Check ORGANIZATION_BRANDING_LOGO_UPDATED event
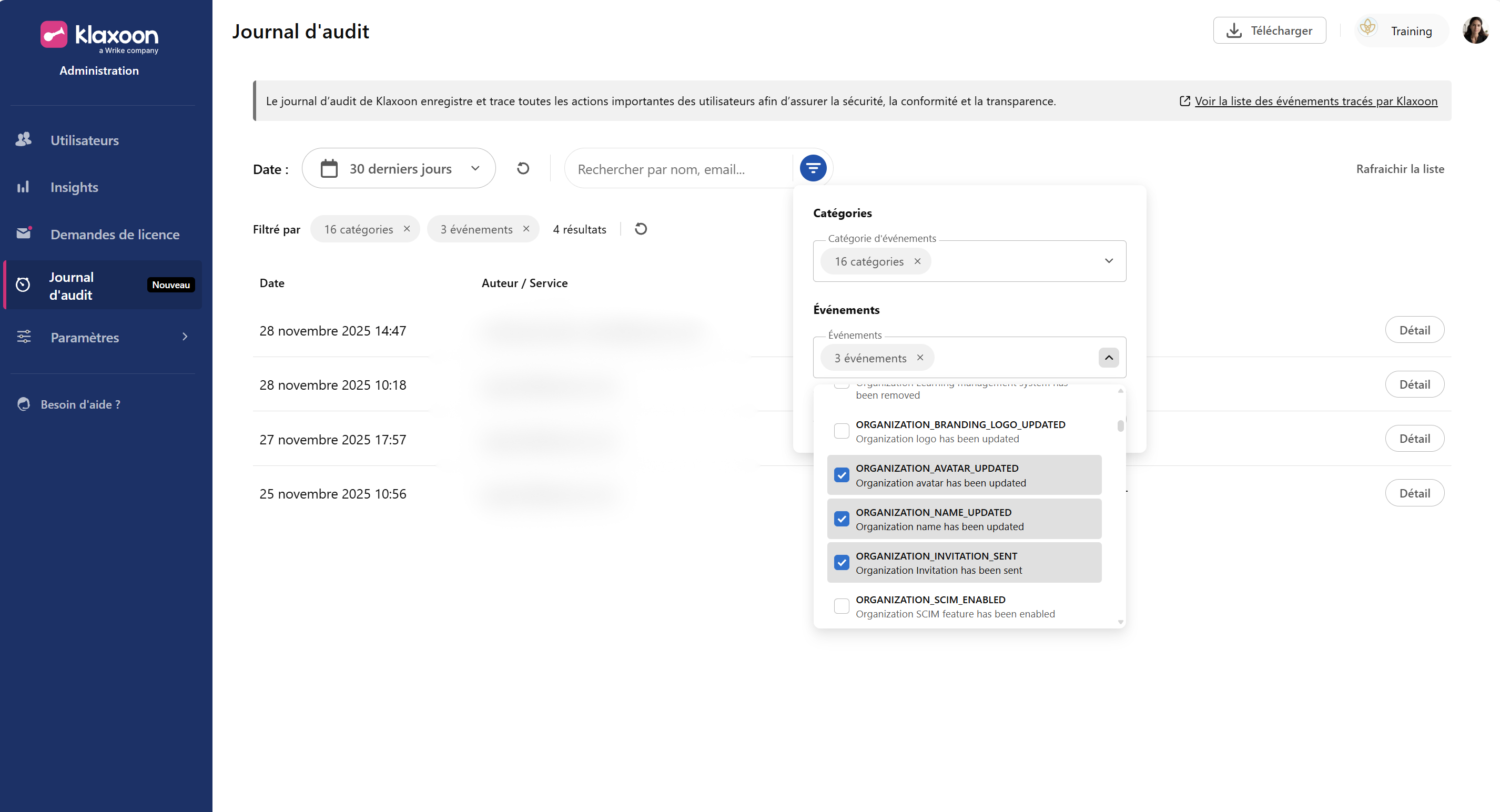The image size is (1500, 812). (x=842, y=431)
